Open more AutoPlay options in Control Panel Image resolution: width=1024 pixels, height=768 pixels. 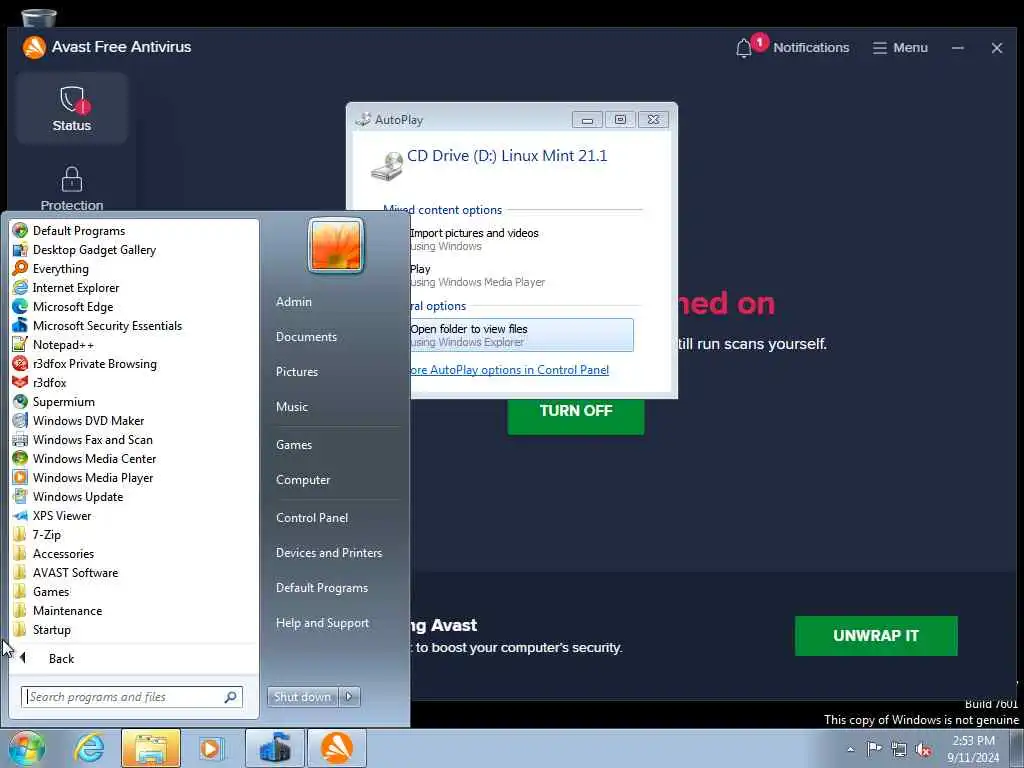(x=509, y=370)
